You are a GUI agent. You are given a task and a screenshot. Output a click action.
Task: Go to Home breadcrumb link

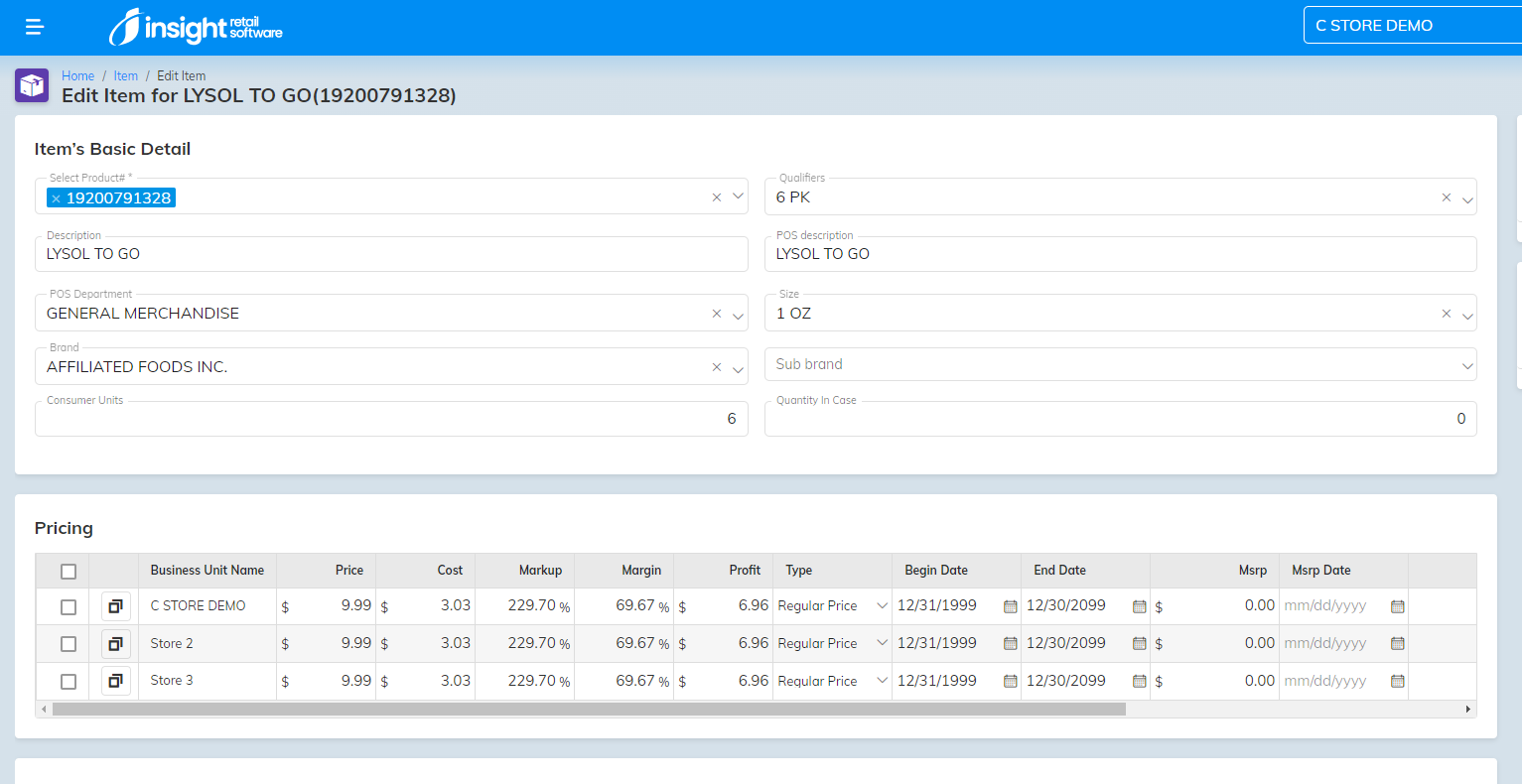[x=77, y=76]
